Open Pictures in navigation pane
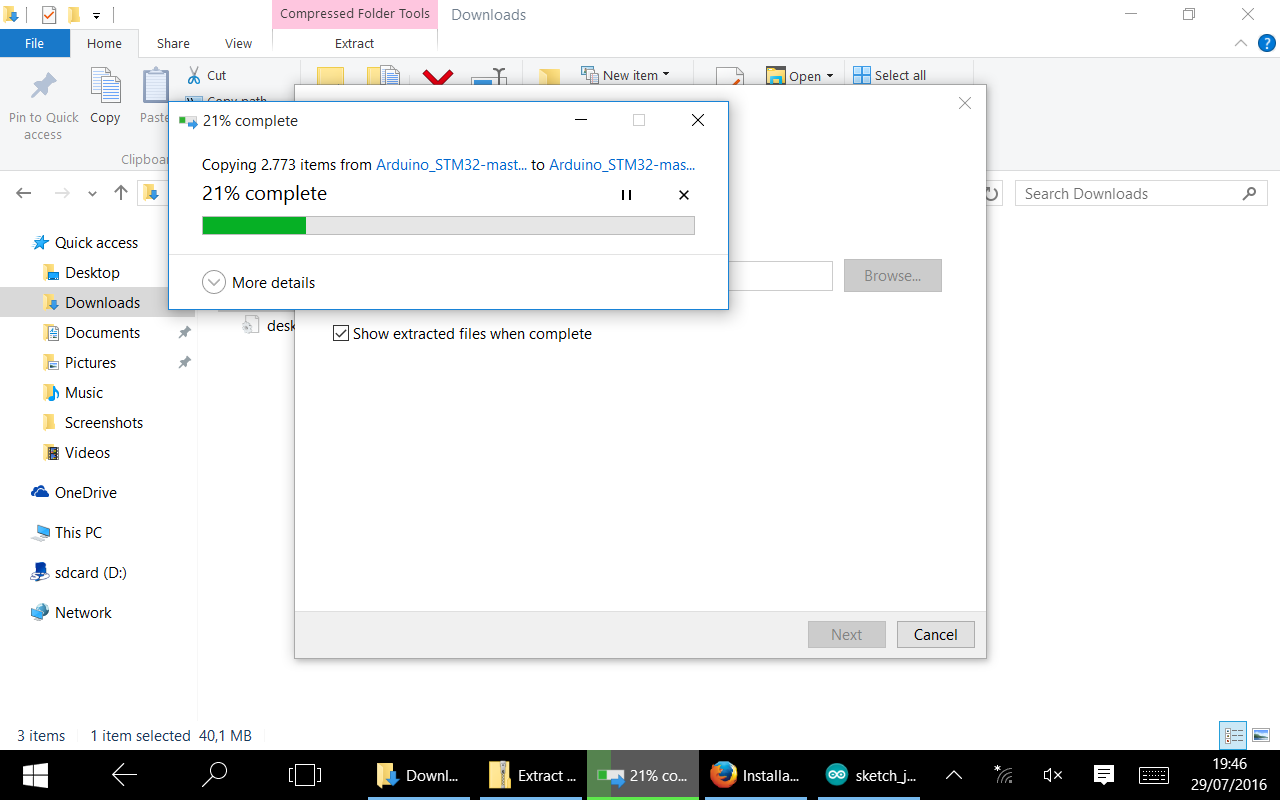Screen dimensions: 1280x800 click(x=91, y=363)
